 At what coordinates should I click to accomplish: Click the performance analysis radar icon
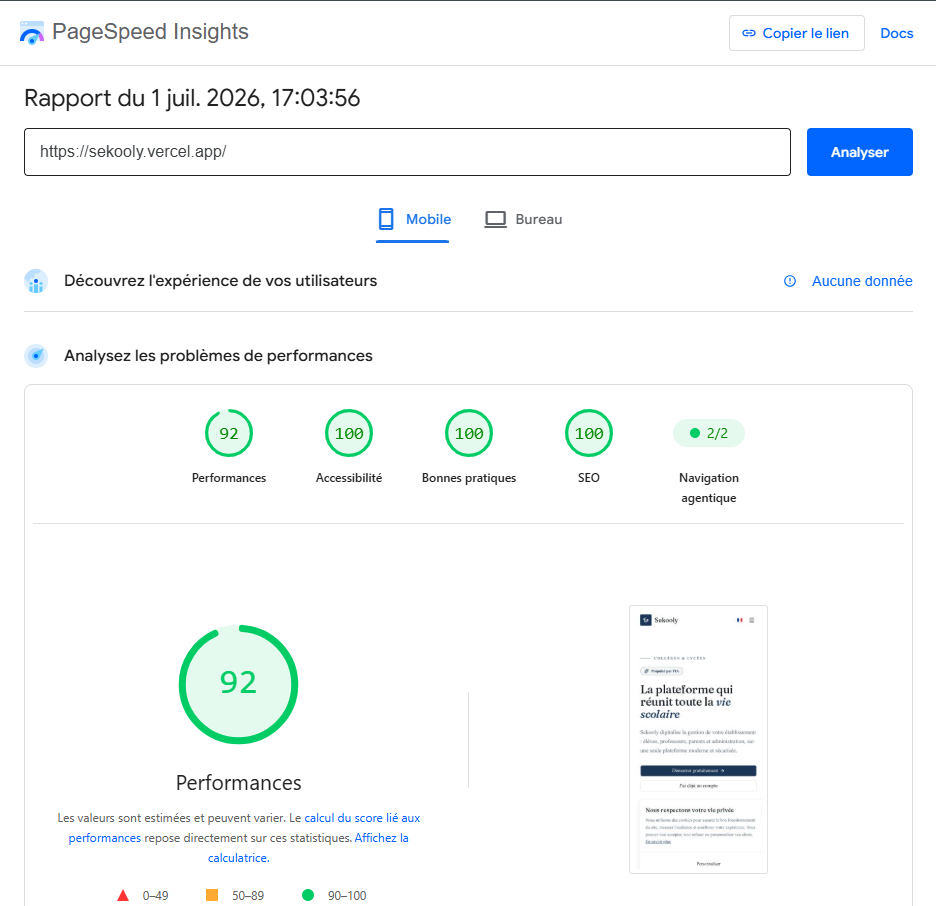36,356
